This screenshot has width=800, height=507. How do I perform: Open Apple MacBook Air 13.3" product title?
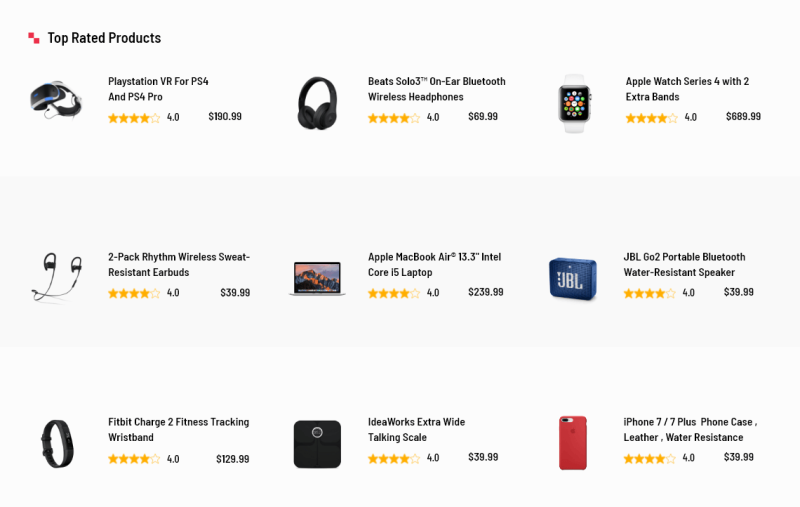pos(434,264)
